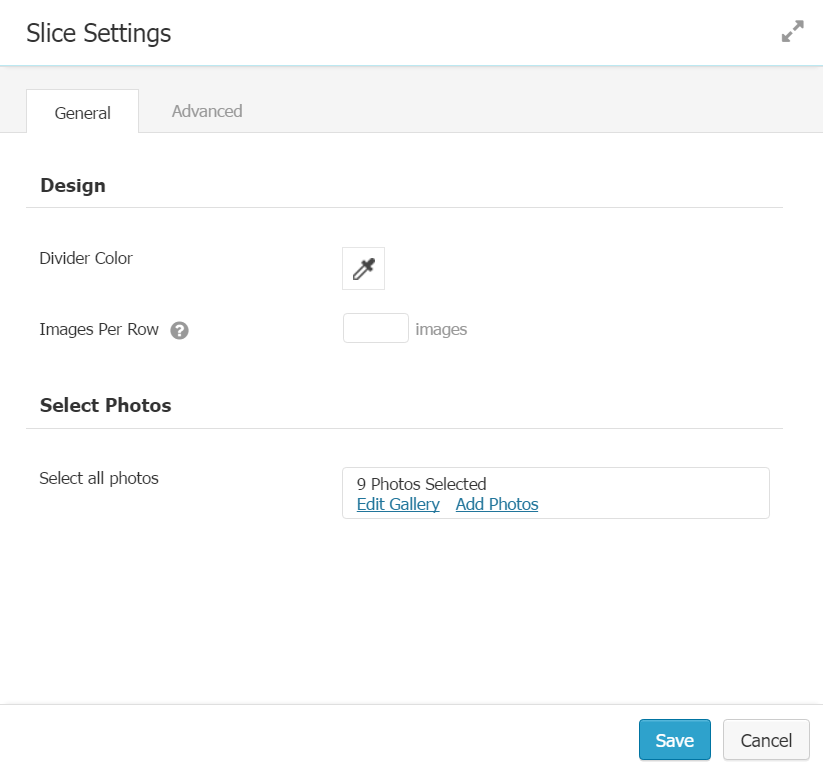Click the Design section heading
Image resolution: width=823 pixels, height=772 pixels.
73,185
